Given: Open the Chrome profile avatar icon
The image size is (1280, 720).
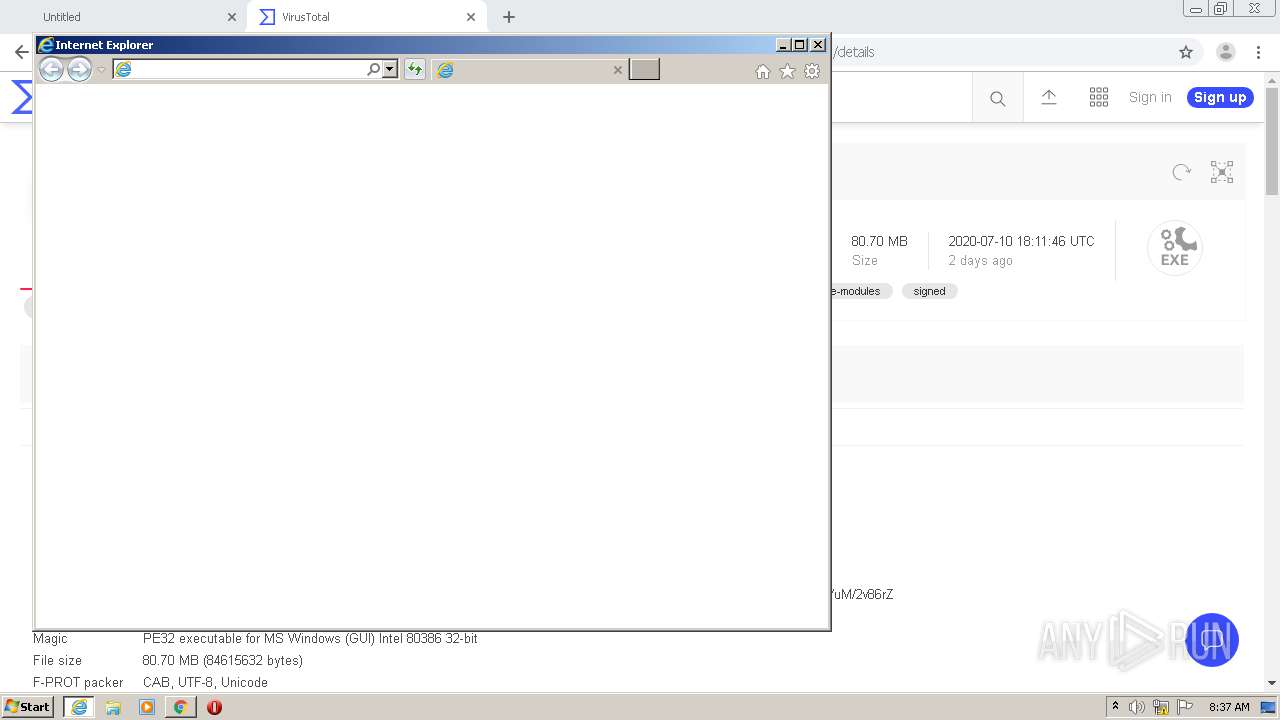Looking at the screenshot, I should tap(1225, 52).
